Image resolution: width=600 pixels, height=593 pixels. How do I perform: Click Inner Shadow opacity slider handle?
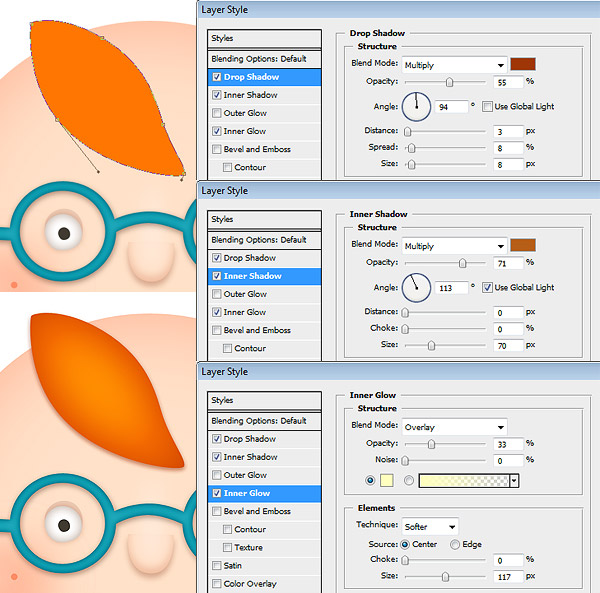(x=463, y=263)
